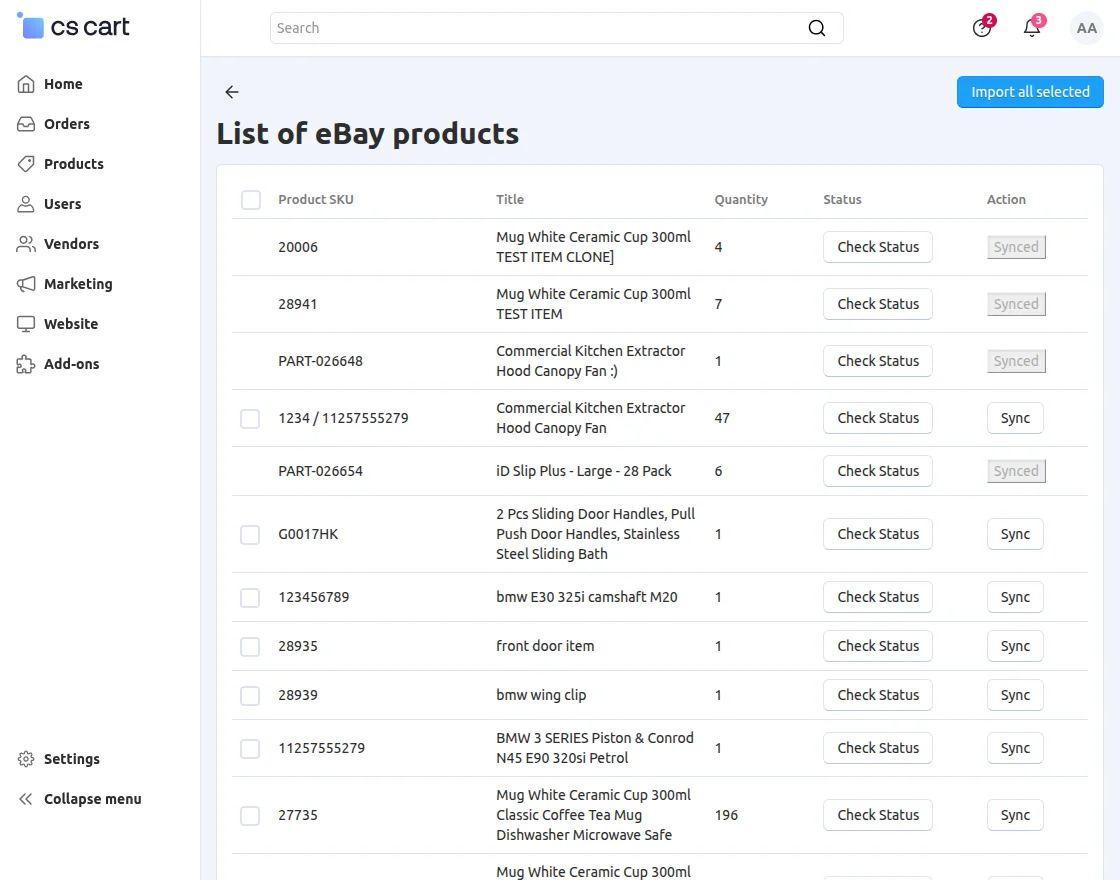1120x880 pixels.
Task: Tick the checkbox for SKU 28935
Action: click(250, 646)
